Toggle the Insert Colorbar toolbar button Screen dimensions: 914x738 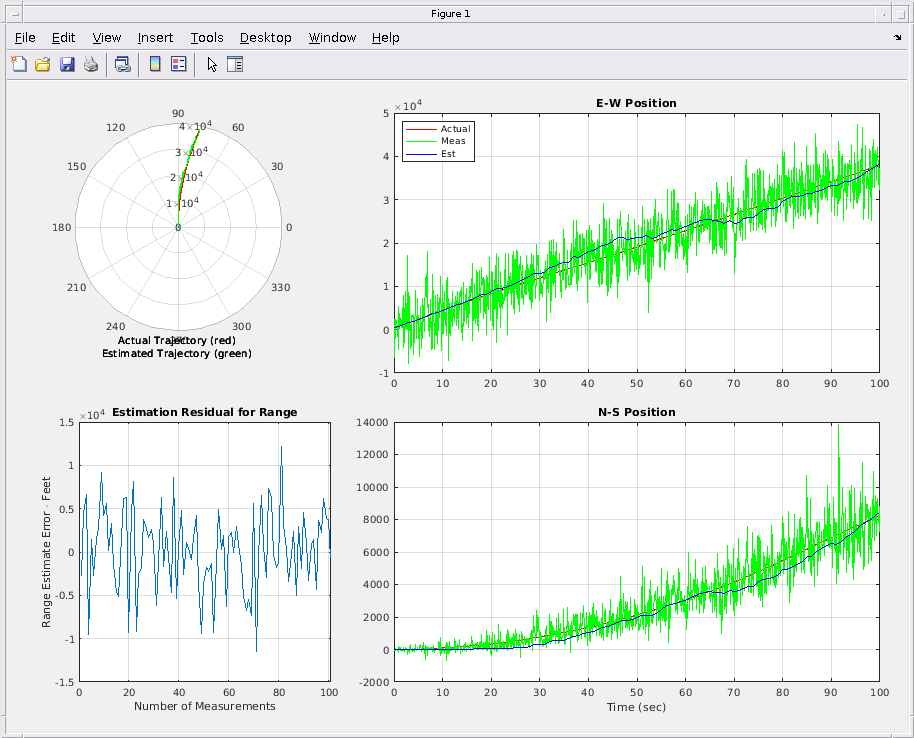[x=155, y=65]
